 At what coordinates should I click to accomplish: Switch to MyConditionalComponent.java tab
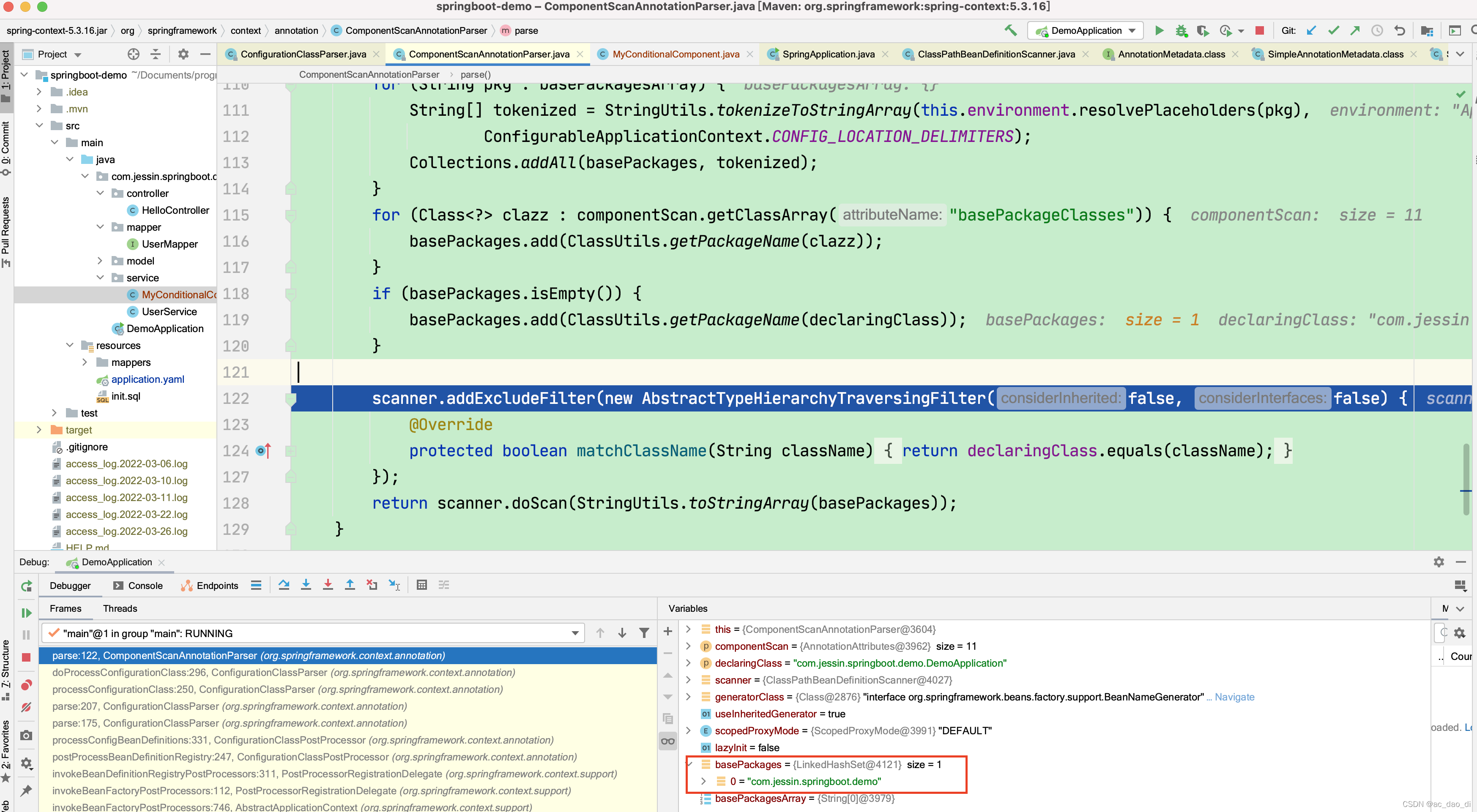pos(676,54)
